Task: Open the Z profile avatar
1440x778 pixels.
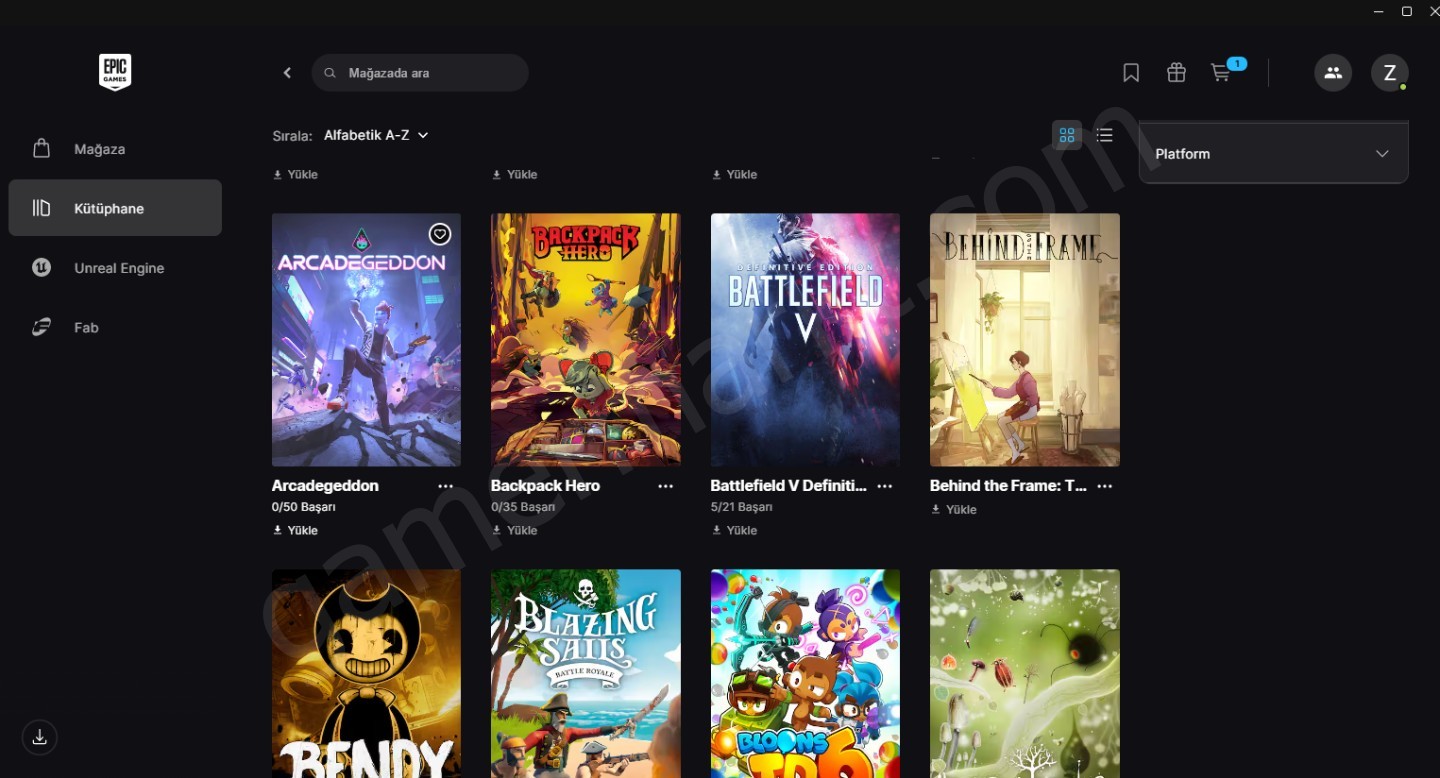Action: pyautogui.click(x=1390, y=73)
